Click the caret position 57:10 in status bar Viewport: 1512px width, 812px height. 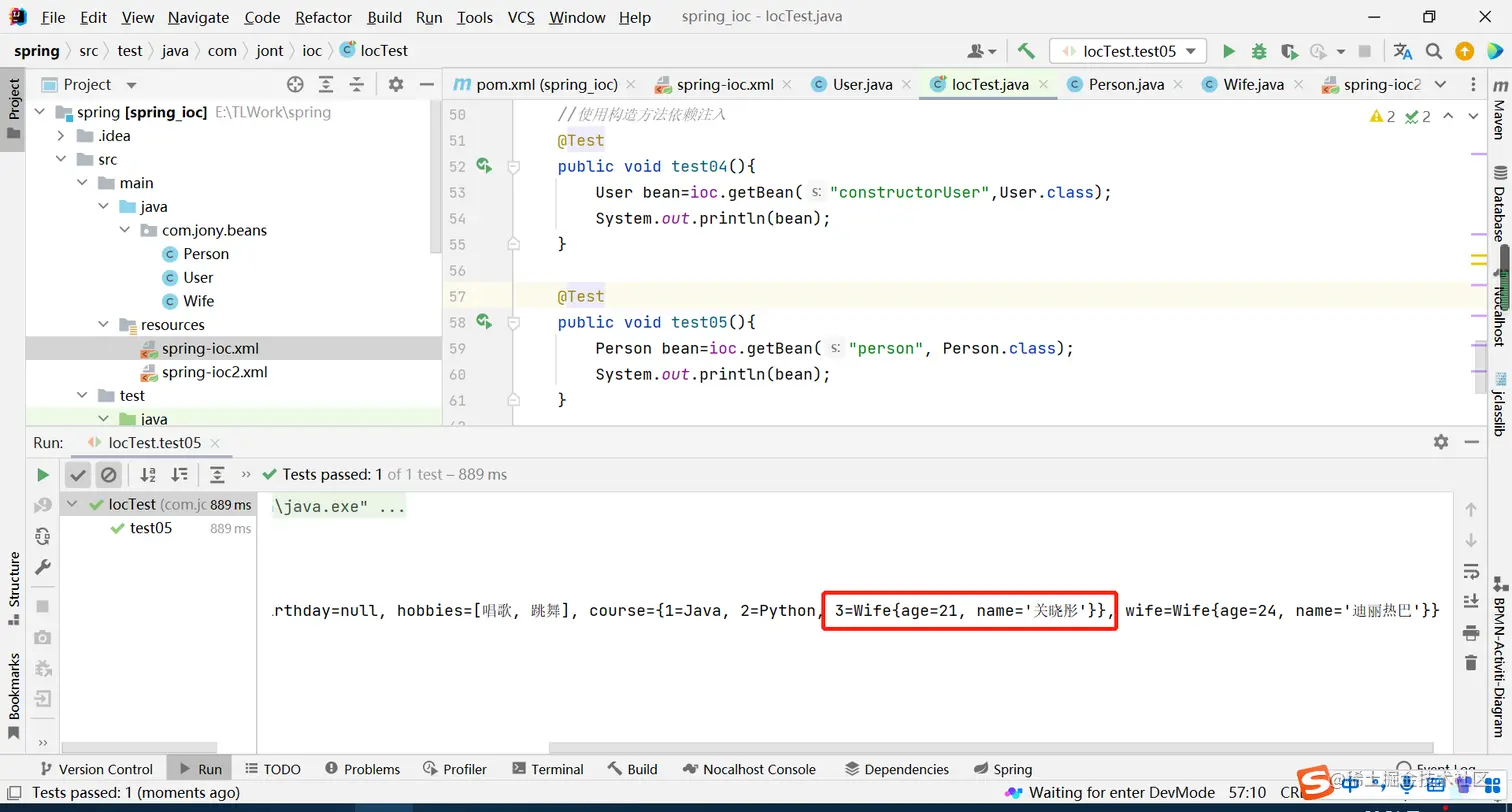coord(1248,792)
